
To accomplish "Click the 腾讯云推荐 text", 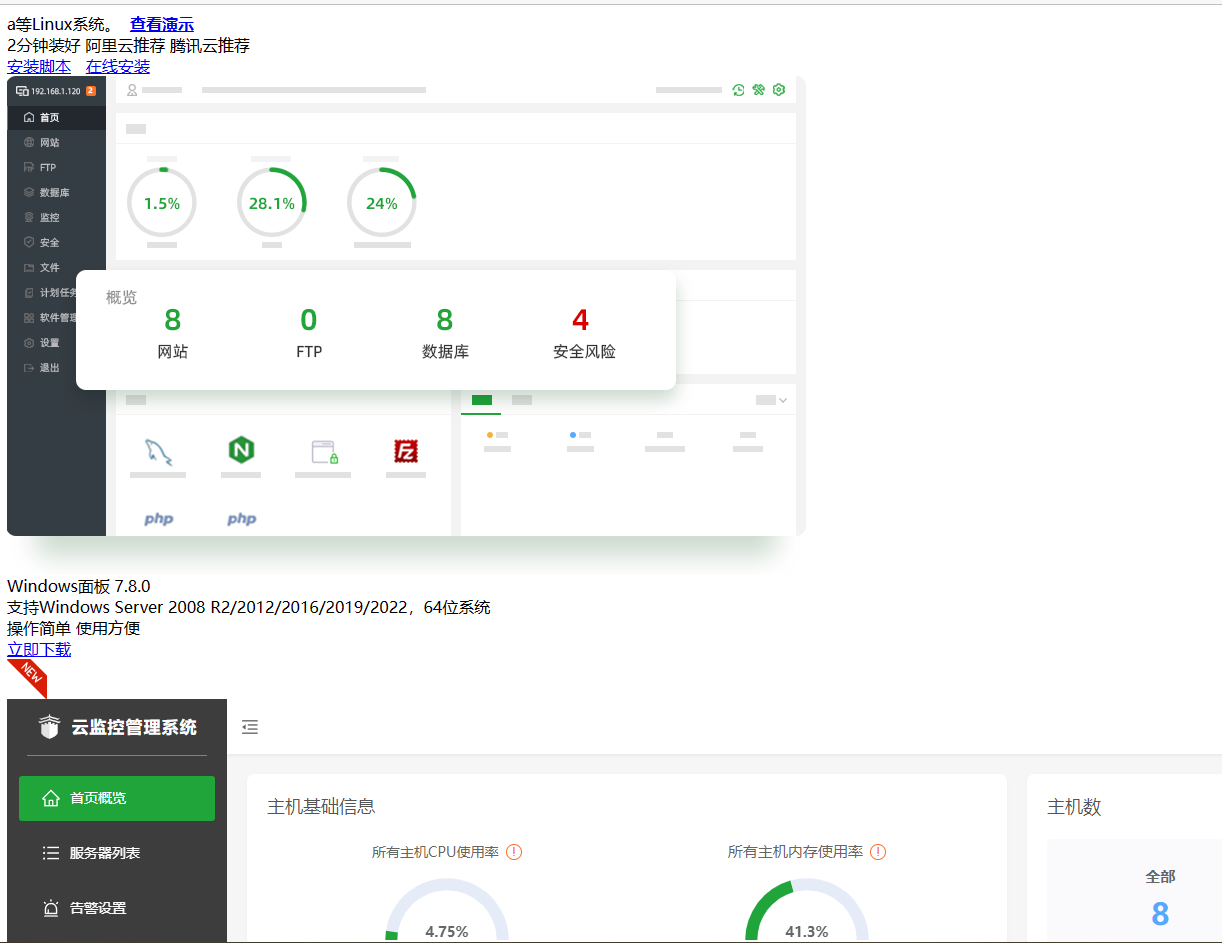I will (x=210, y=45).
